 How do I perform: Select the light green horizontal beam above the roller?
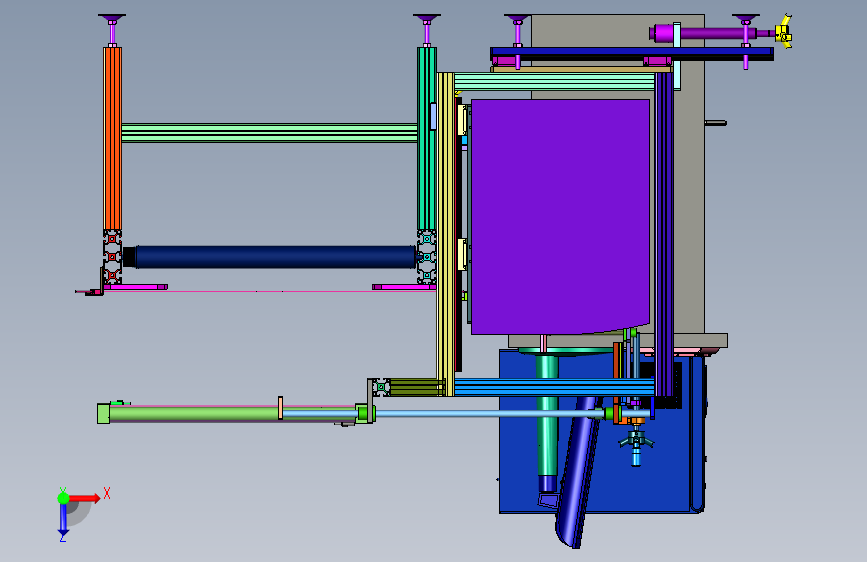(x=269, y=133)
